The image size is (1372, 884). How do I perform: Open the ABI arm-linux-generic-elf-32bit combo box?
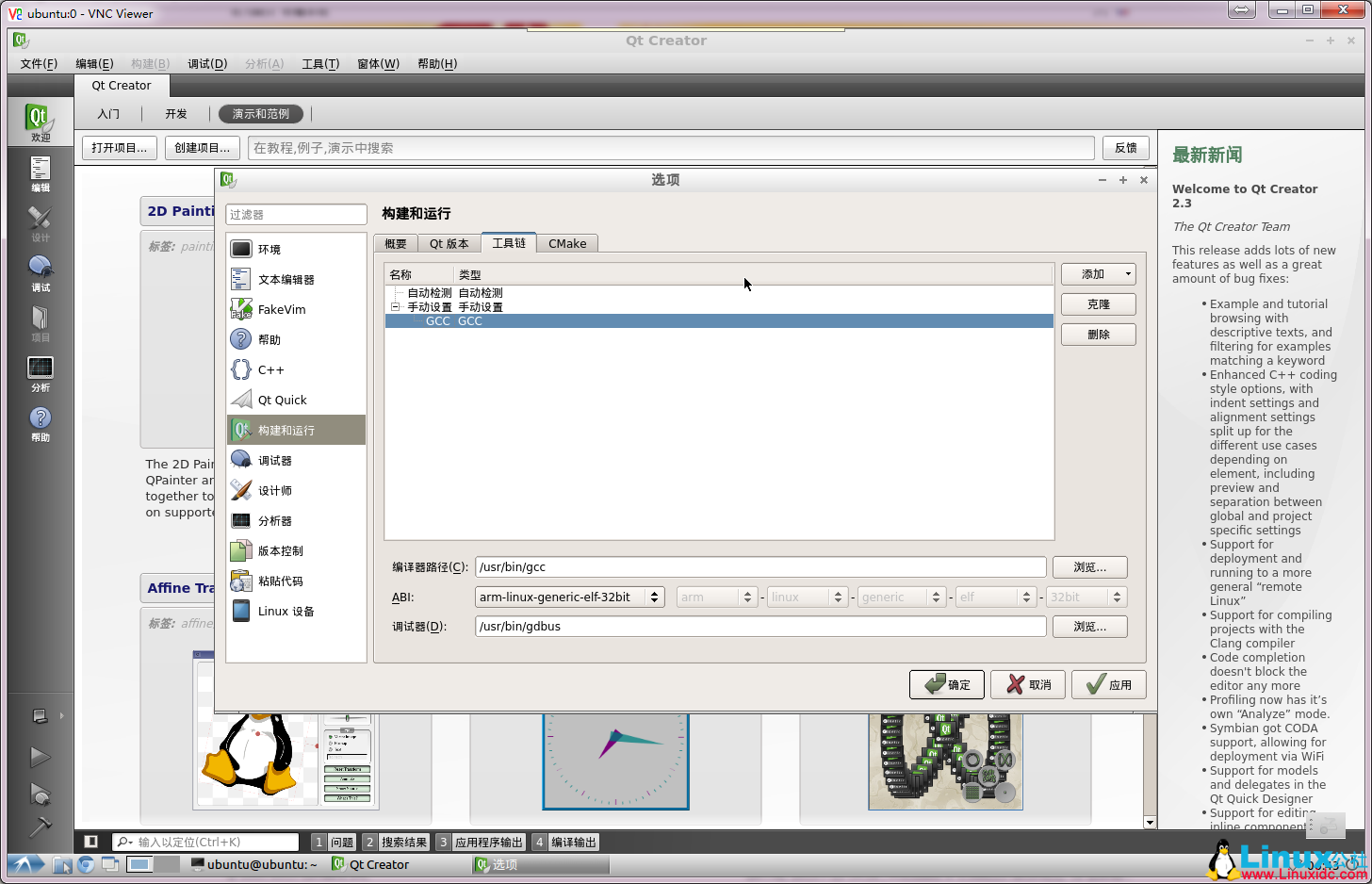pos(569,598)
